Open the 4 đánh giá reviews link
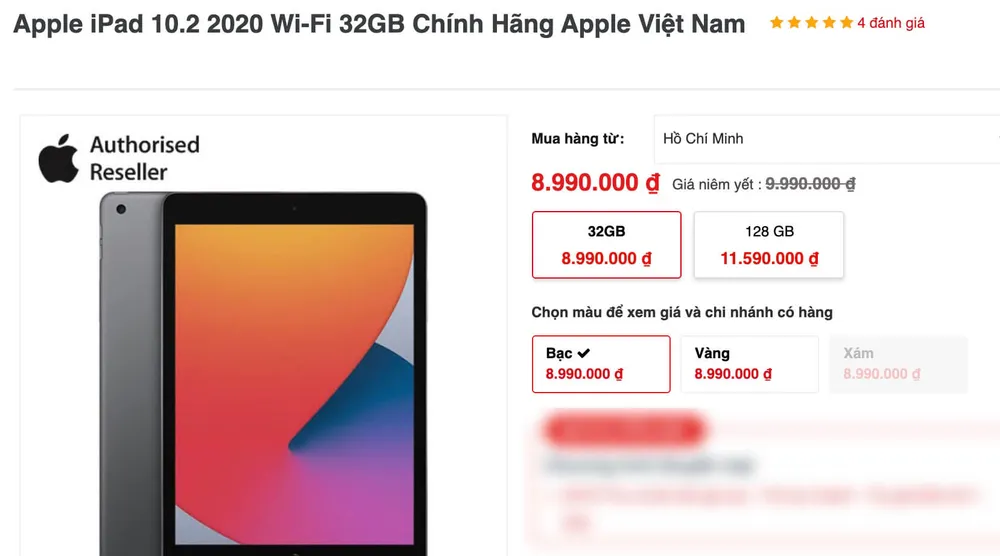 (x=891, y=23)
